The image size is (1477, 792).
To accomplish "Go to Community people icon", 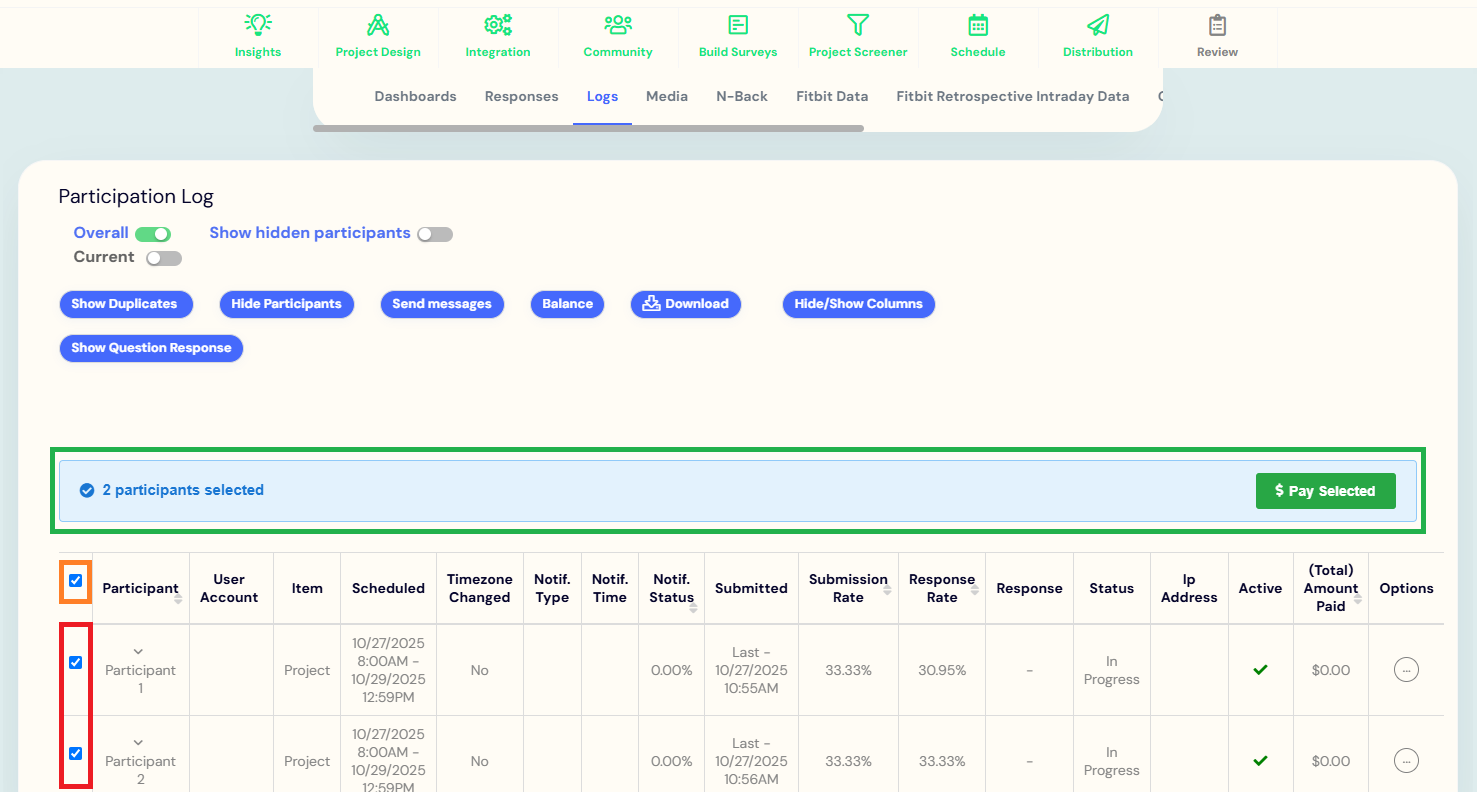I will tap(618, 26).
